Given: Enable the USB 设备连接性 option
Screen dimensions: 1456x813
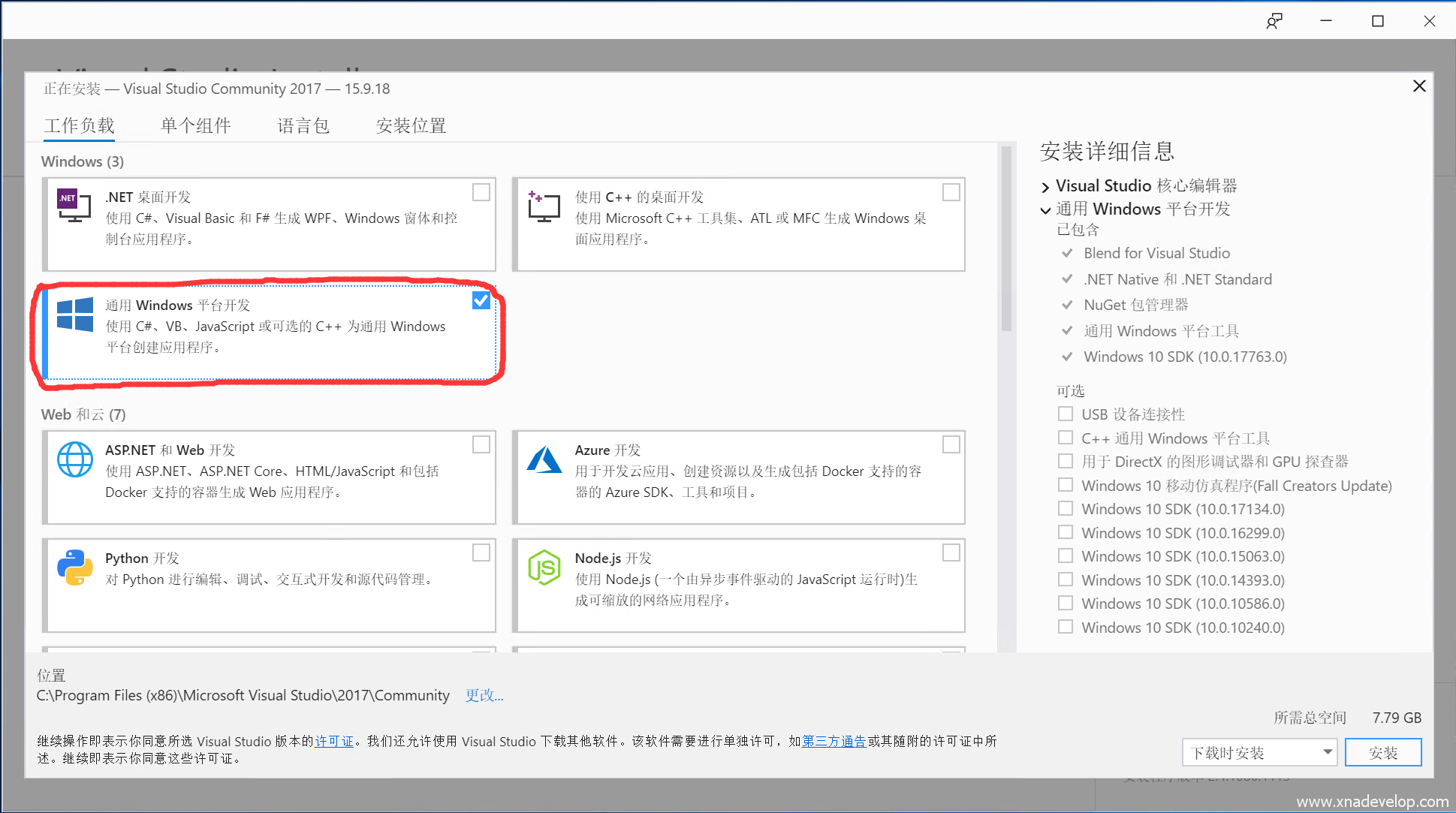Looking at the screenshot, I should tap(1065, 414).
